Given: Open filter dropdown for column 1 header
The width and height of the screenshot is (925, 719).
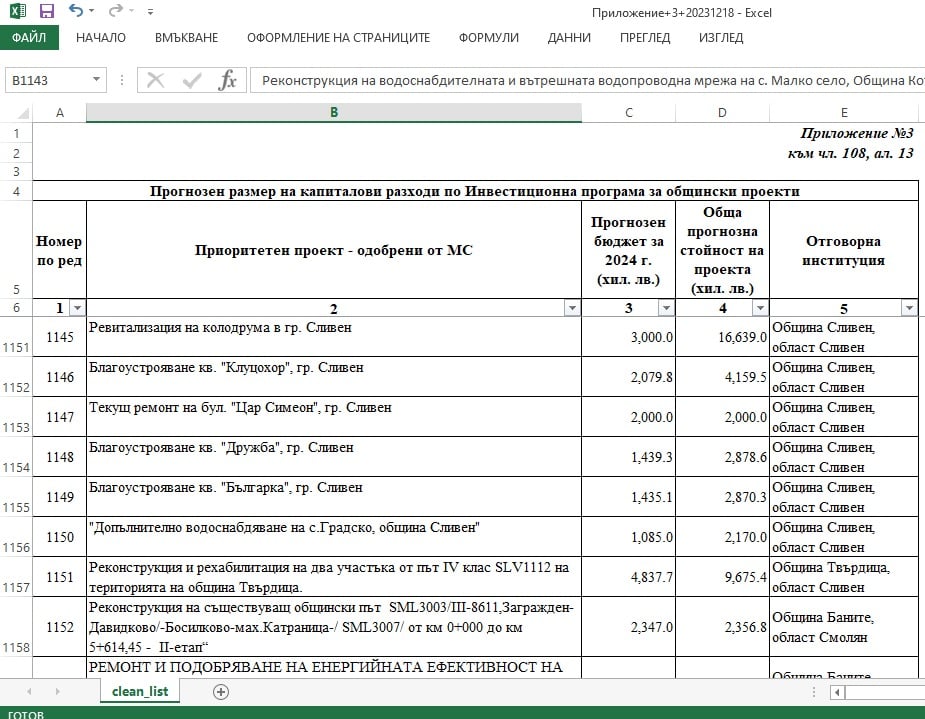Looking at the screenshot, I should (77, 308).
